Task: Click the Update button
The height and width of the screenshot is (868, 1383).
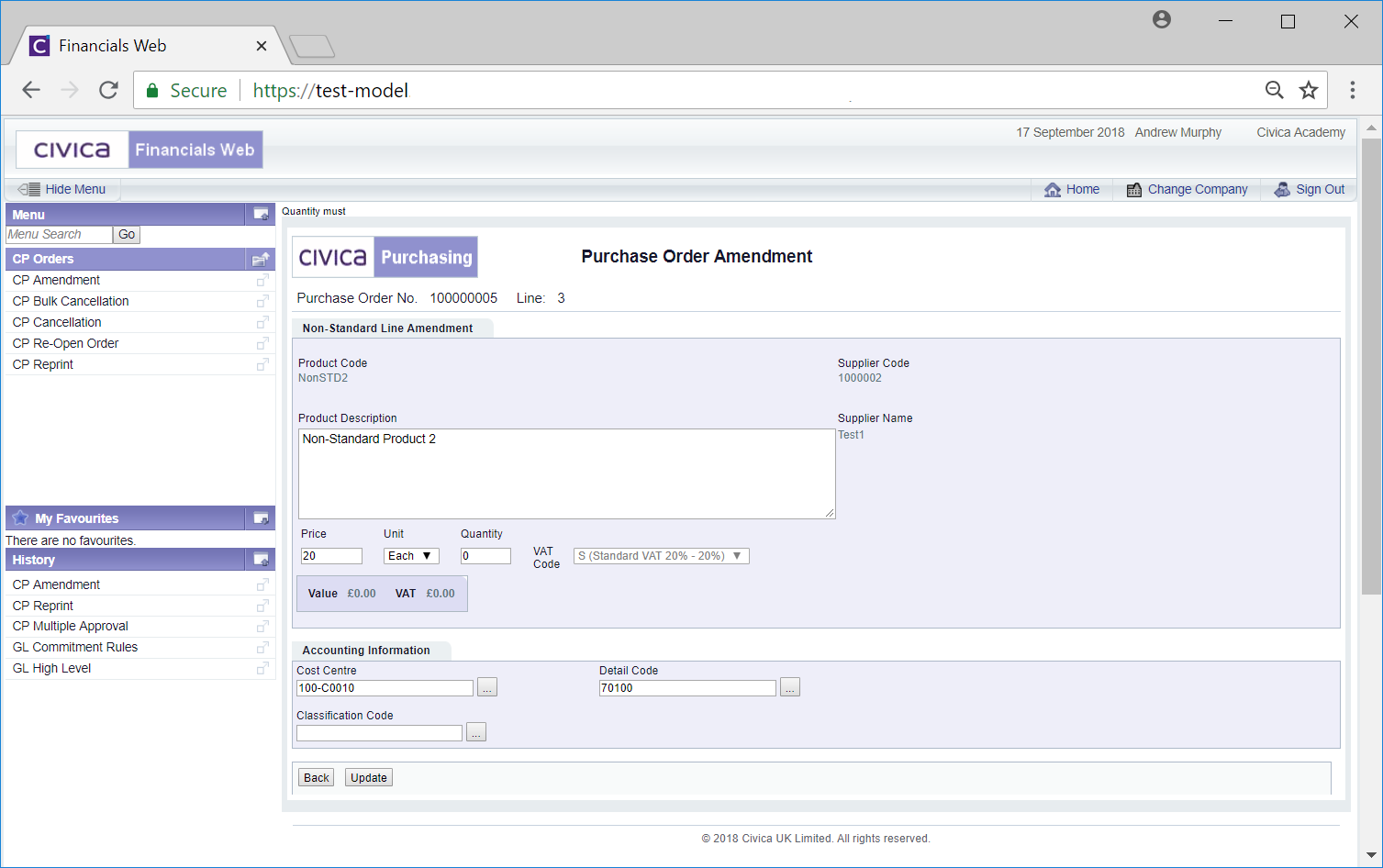Action: [369, 778]
